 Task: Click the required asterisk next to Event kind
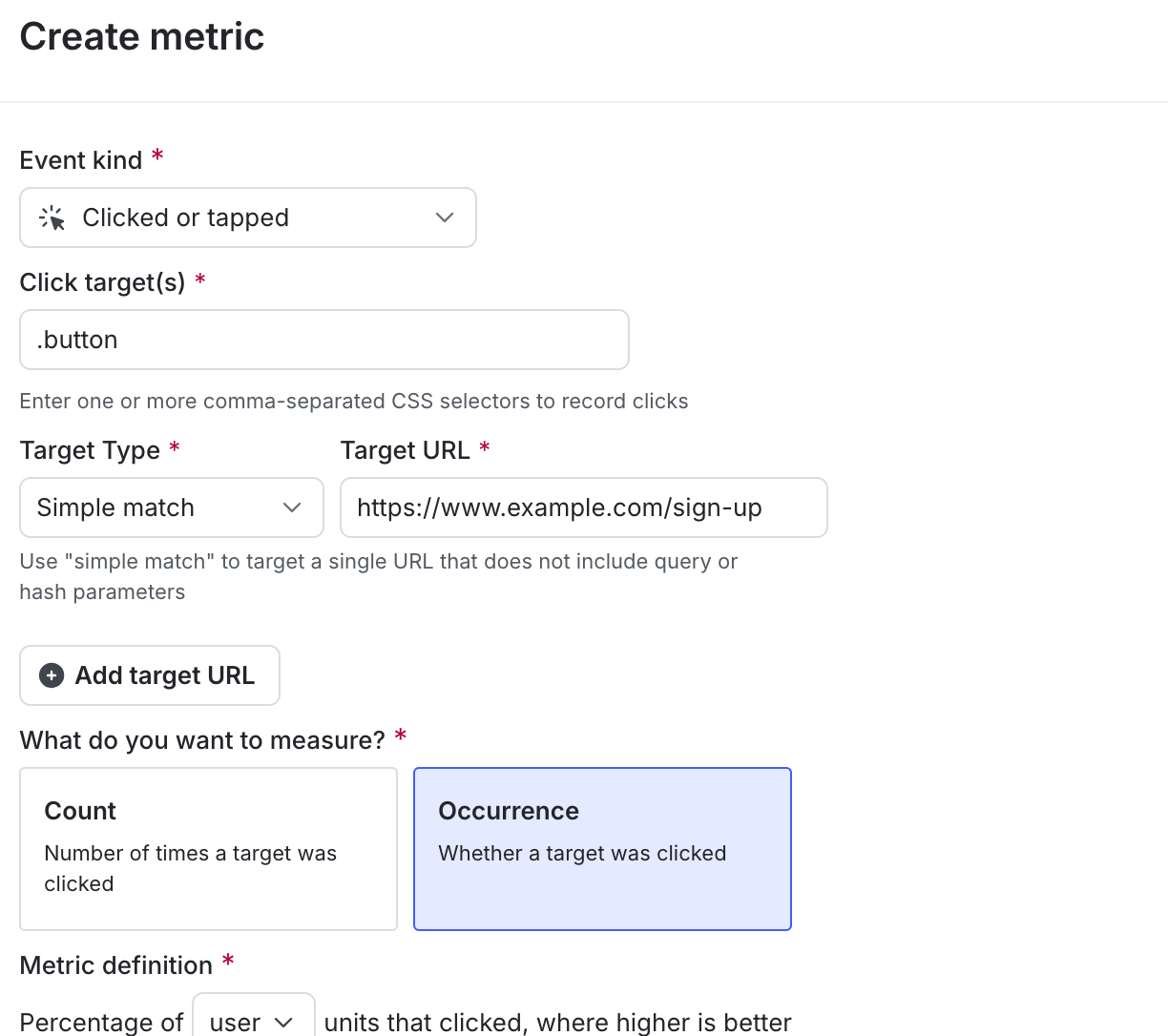click(x=156, y=155)
